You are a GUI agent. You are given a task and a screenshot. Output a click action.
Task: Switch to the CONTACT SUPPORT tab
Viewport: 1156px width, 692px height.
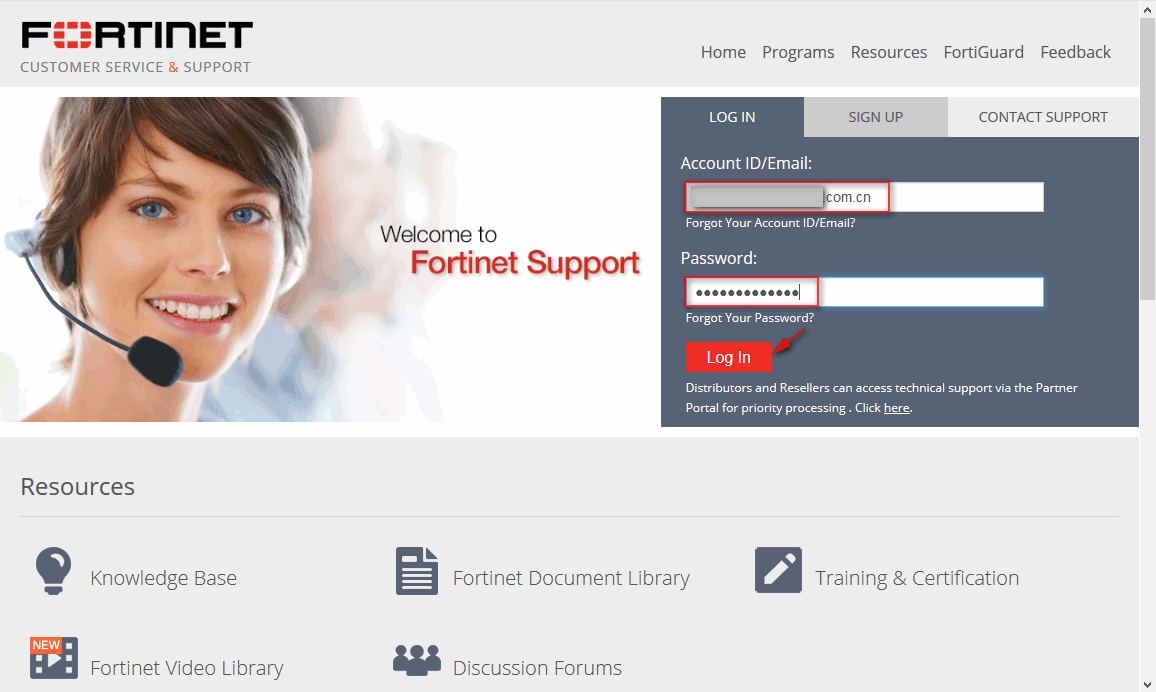tap(1042, 117)
